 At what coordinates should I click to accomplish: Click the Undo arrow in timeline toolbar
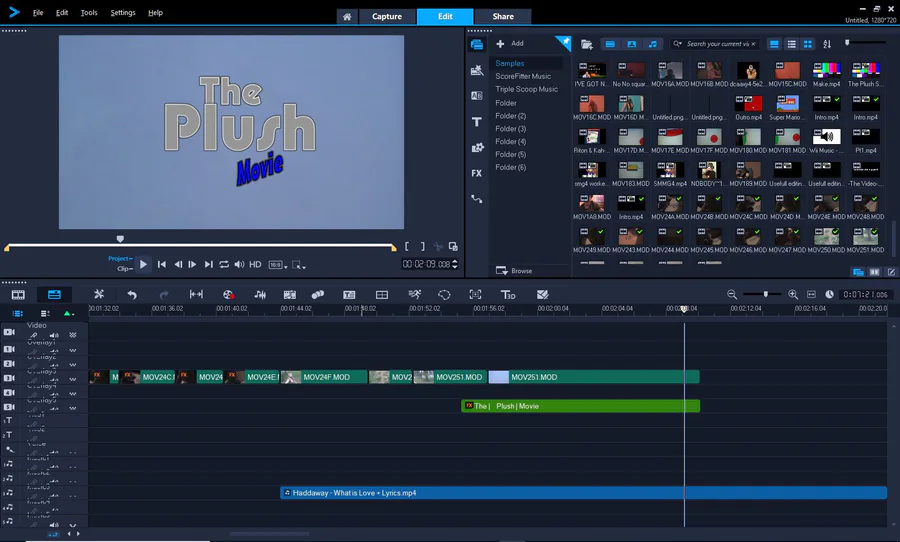[x=132, y=295]
